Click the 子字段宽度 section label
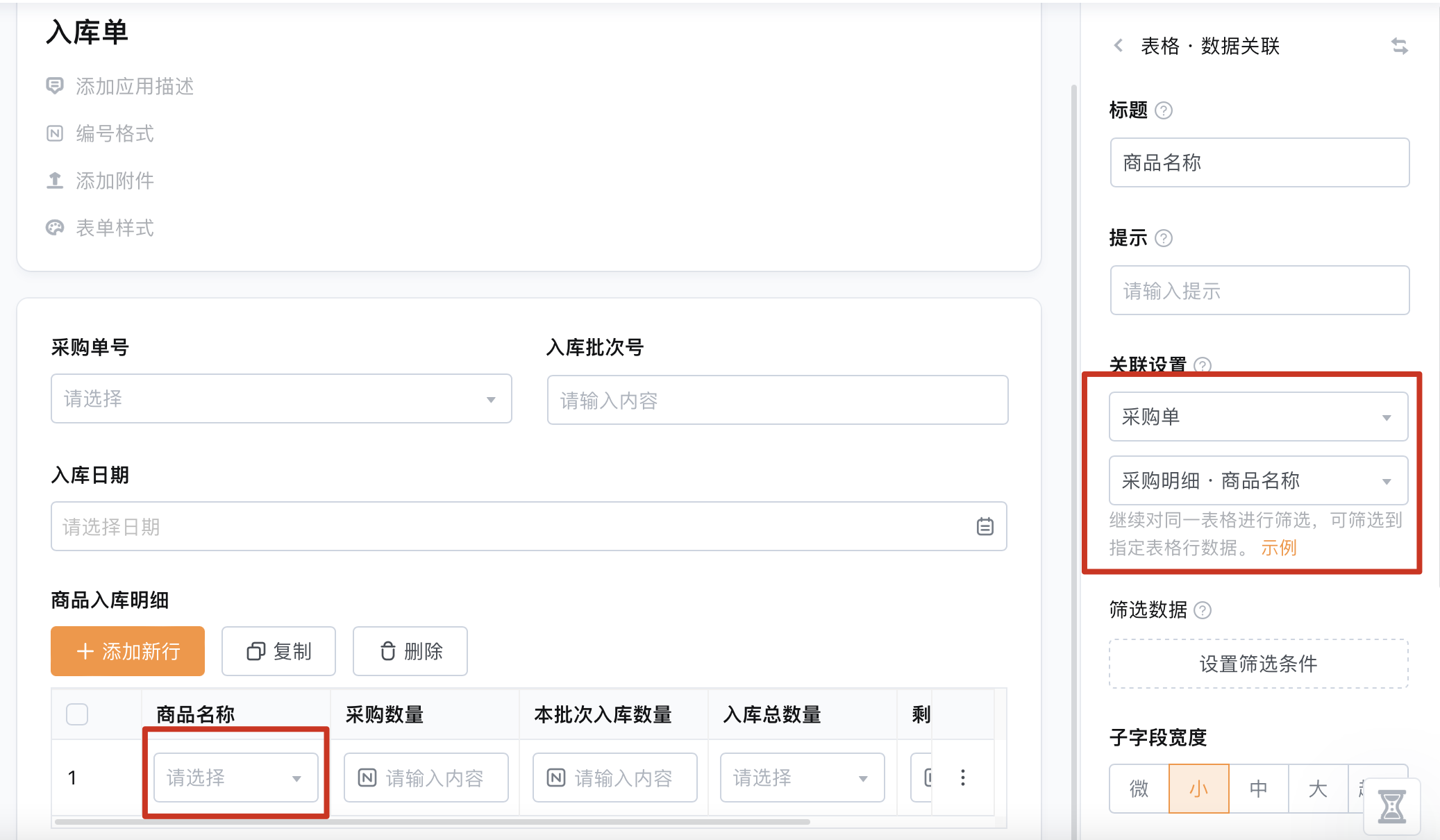 click(1158, 737)
